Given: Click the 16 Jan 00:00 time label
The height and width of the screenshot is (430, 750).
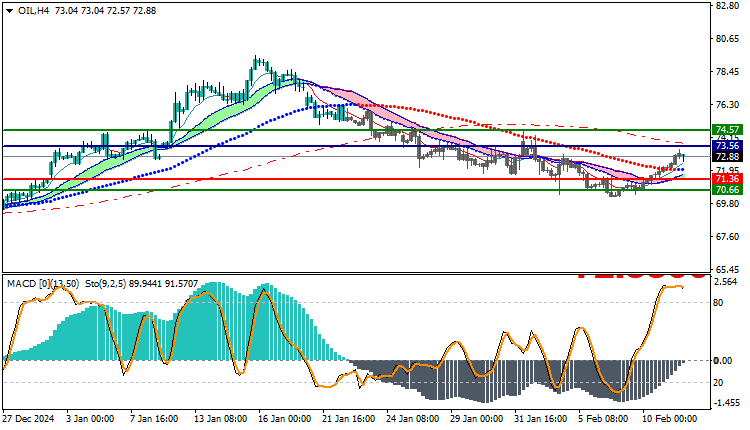Looking at the screenshot, I should click(x=285, y=419).
